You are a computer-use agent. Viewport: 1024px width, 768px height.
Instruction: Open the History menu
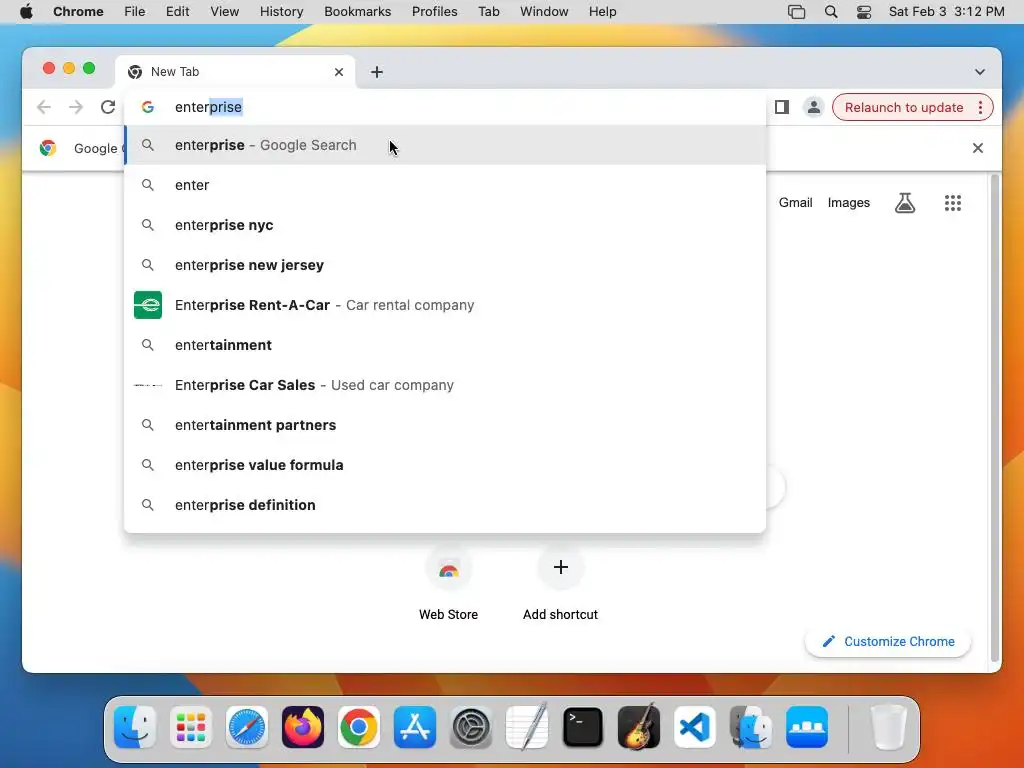(x=281, y=12)
